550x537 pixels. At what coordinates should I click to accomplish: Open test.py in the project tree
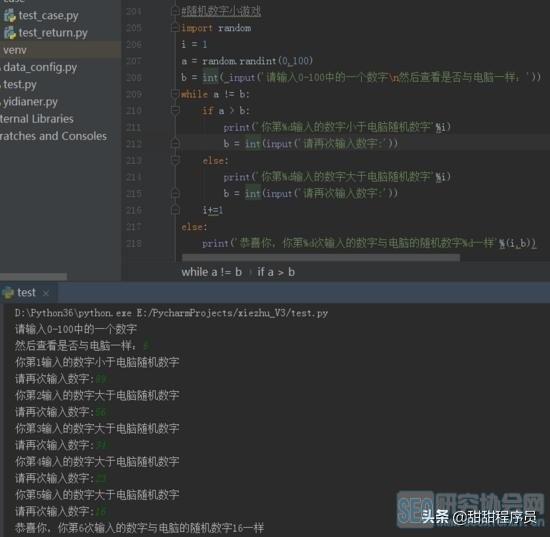coord(20,85)
